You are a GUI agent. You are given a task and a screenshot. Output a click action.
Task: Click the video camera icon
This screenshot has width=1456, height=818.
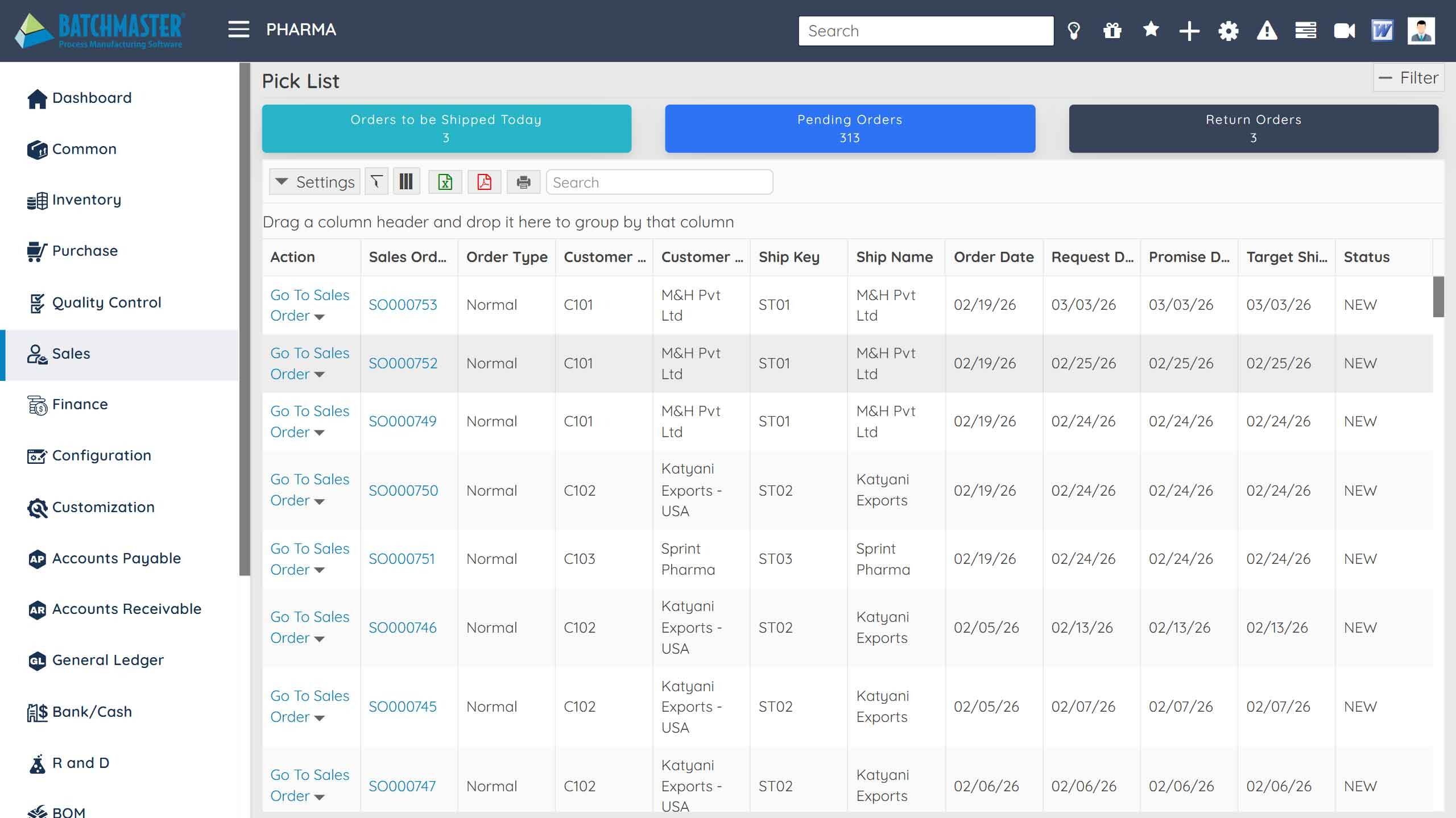(x=1344, y=31)
